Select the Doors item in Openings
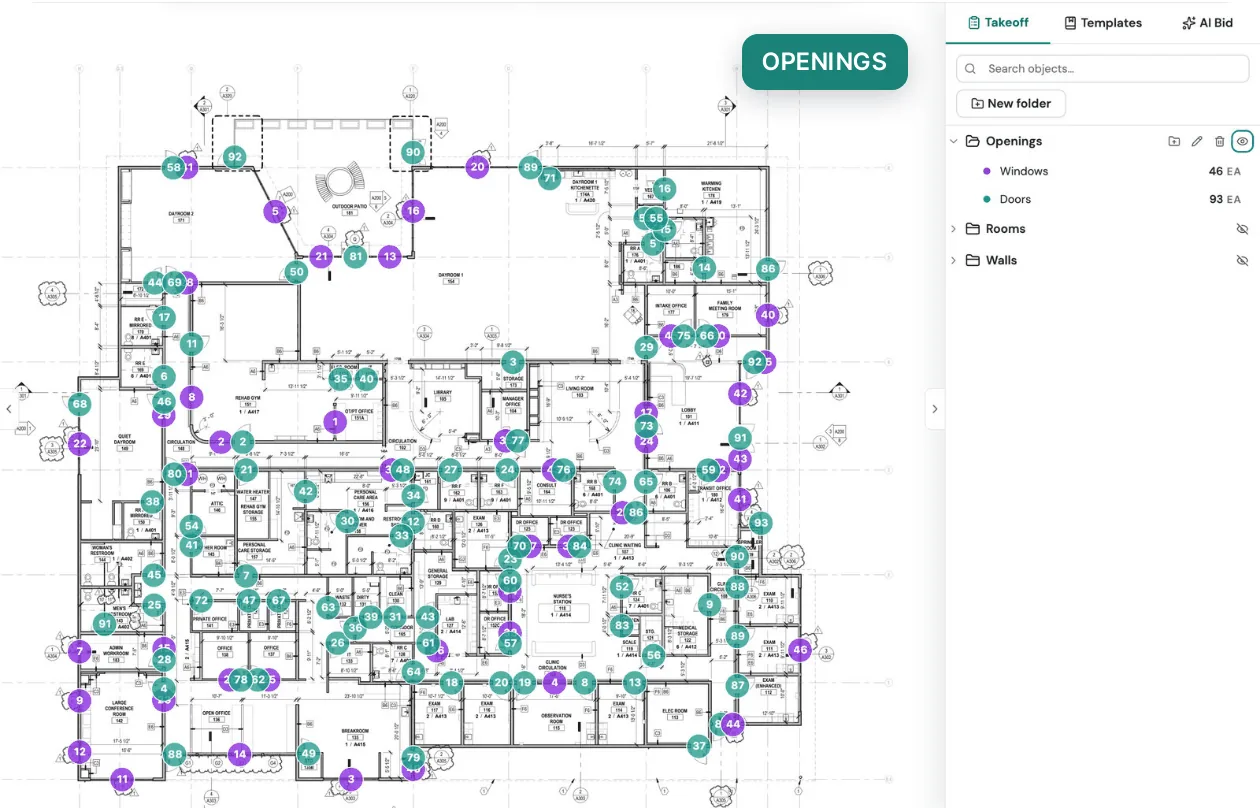The width and height of the screenshot is (1260, 808). 1015,199
